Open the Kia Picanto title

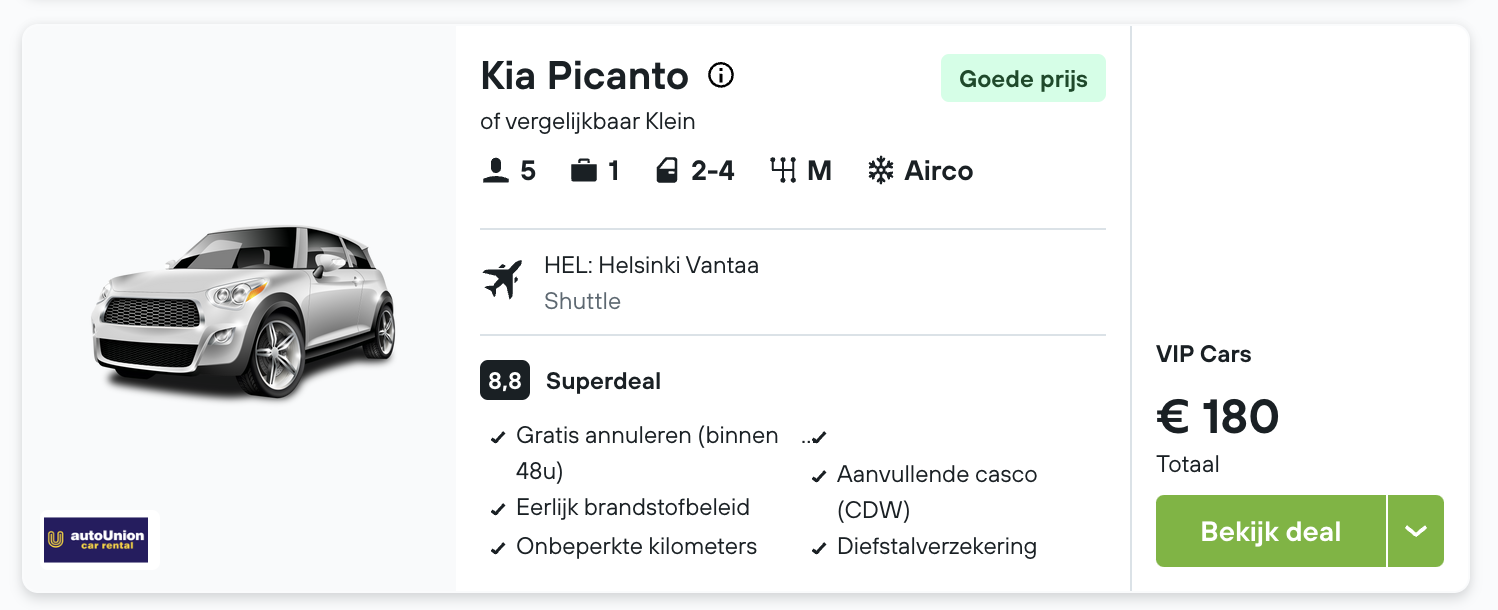tap(585, 76)
